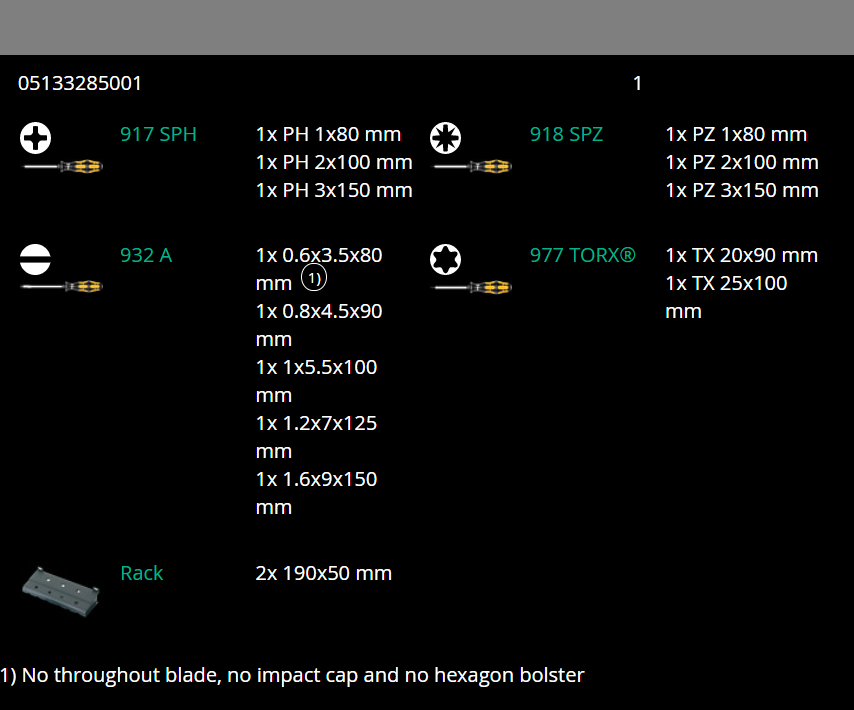Click the 1x PH 1x80 mm entry

328,134
